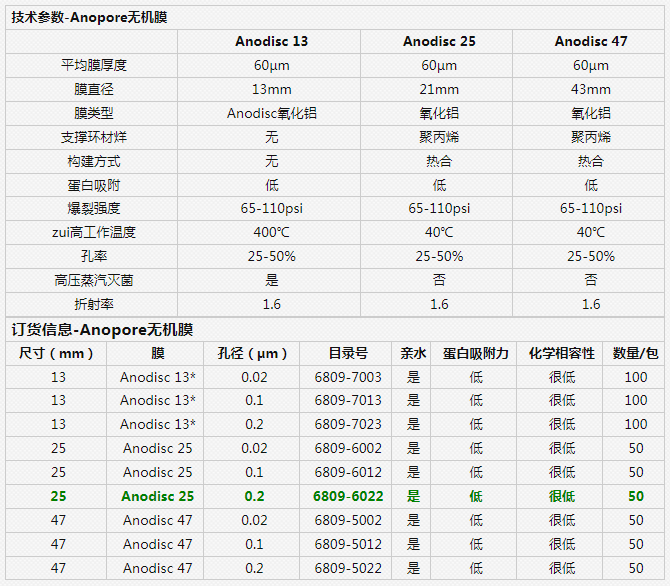Click Anodisc 47 in the 6809-5022 row
The image size is (670, 586).
(x=158, y=568)
